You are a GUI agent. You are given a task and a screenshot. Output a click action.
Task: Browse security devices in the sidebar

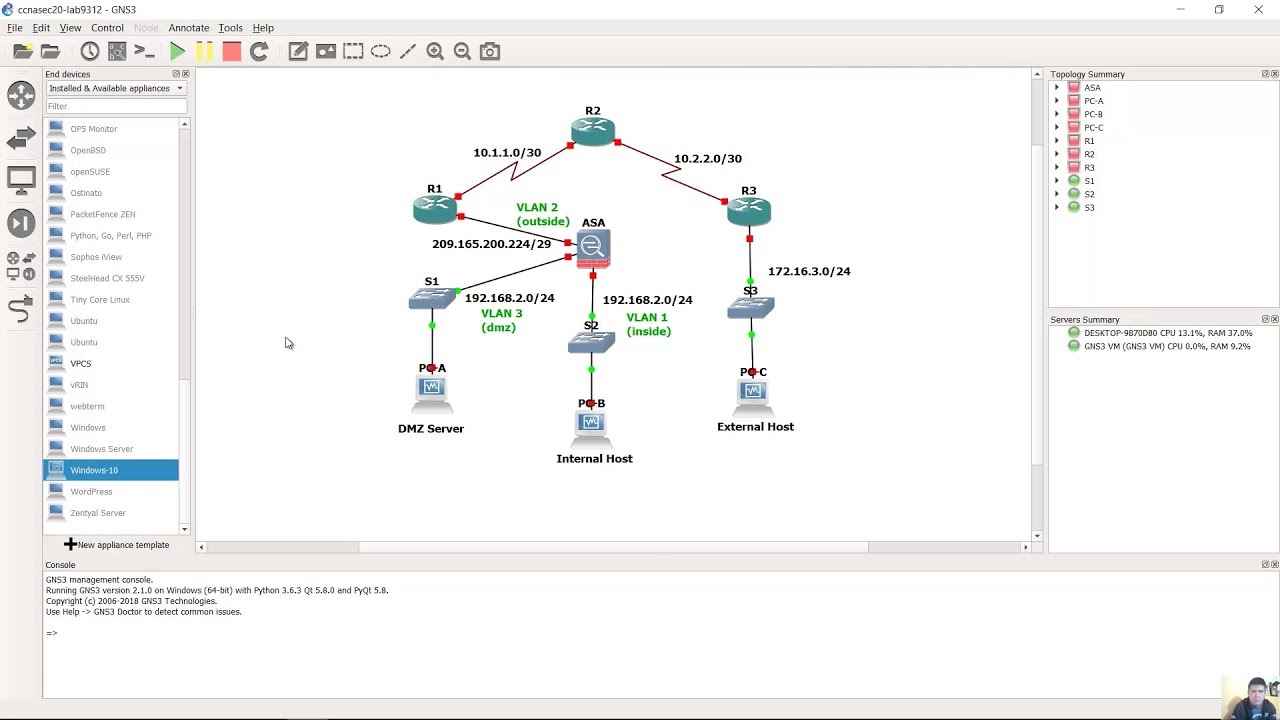[x=21, y=223]
